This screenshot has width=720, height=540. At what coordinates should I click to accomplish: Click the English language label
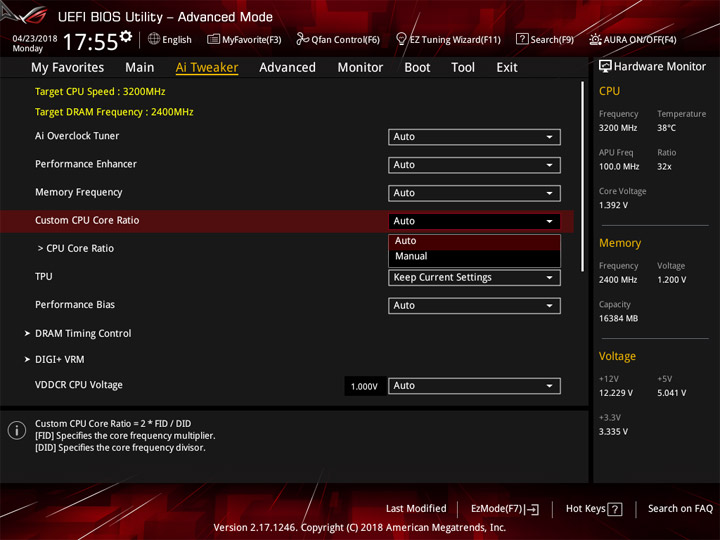[177, 39]
